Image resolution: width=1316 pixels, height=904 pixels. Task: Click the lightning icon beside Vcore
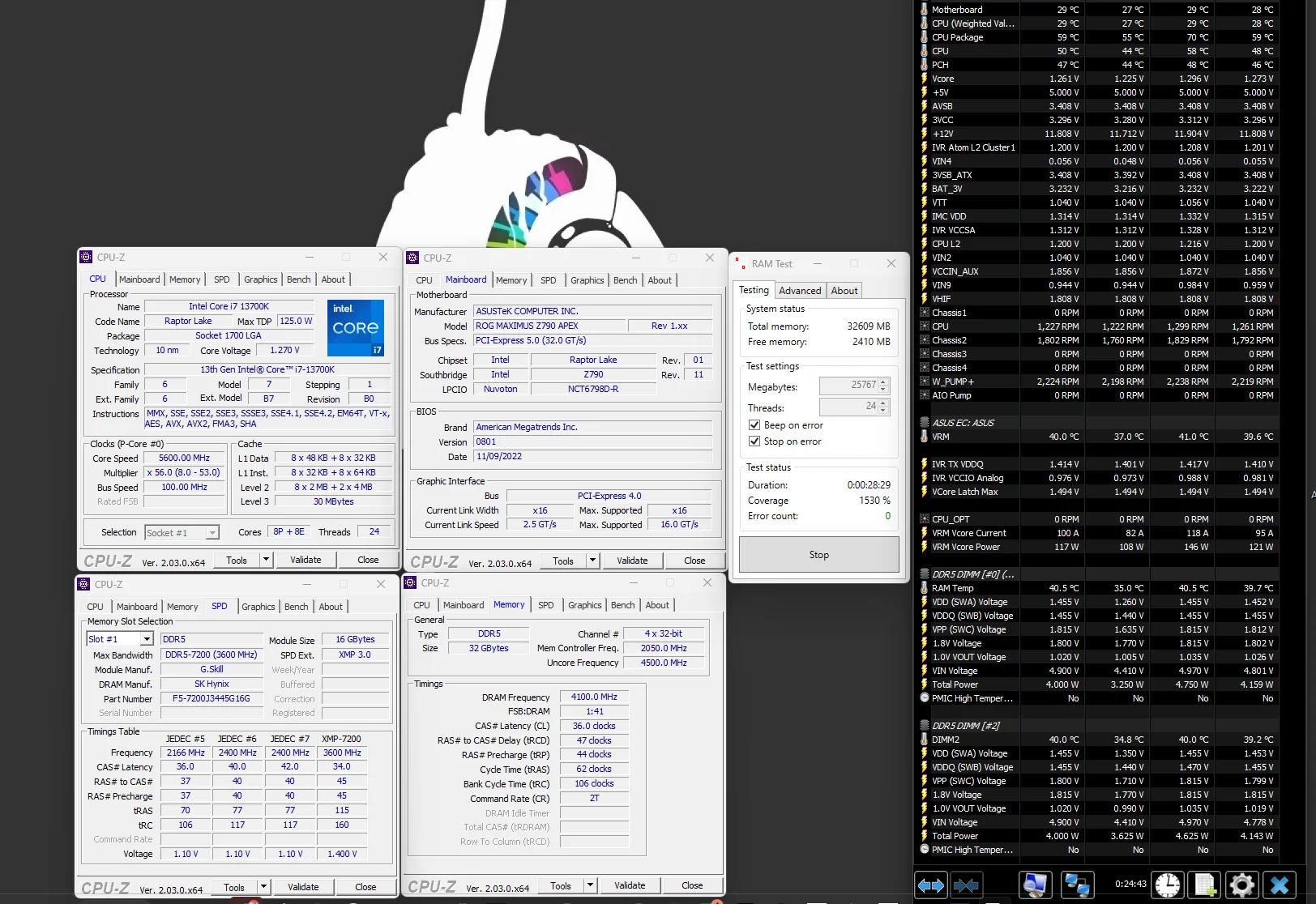925,79
